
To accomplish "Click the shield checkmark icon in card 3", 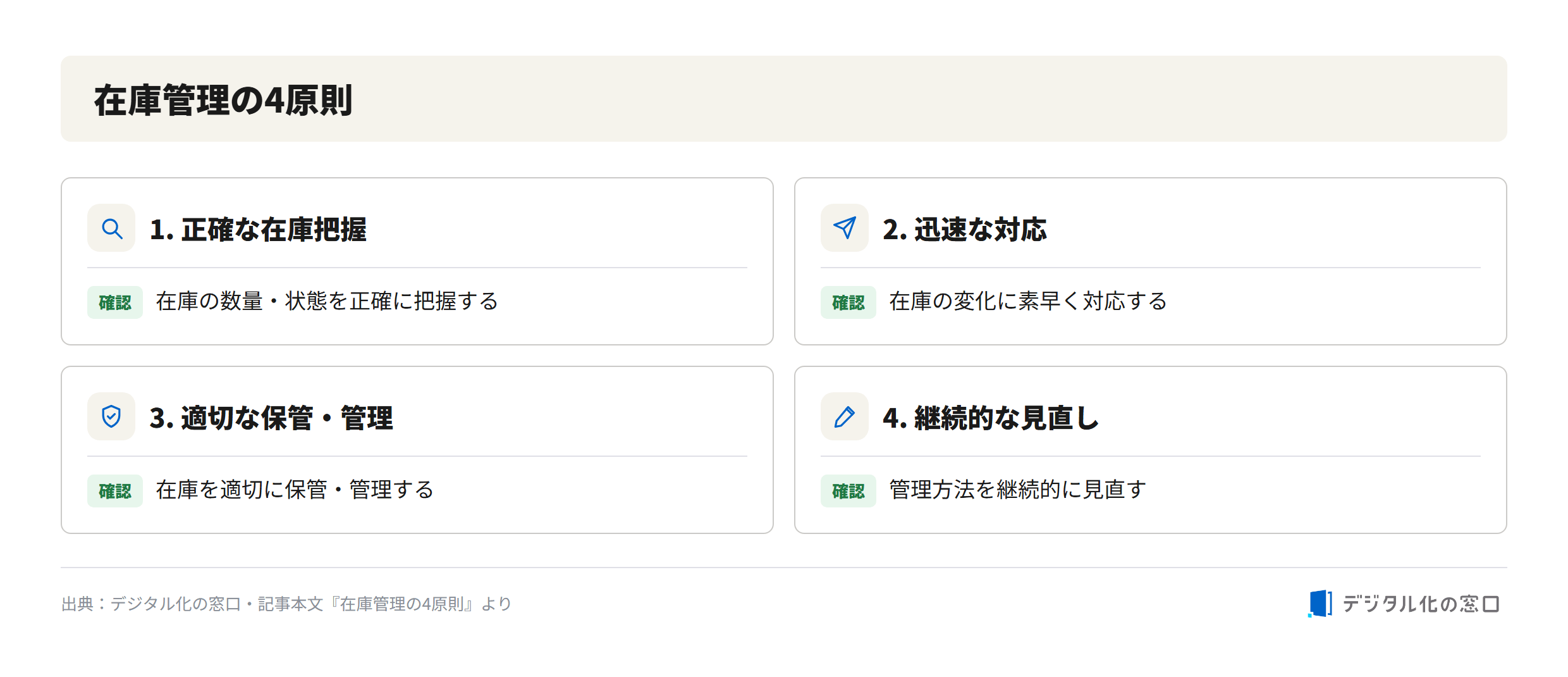I will click(111, 416).
